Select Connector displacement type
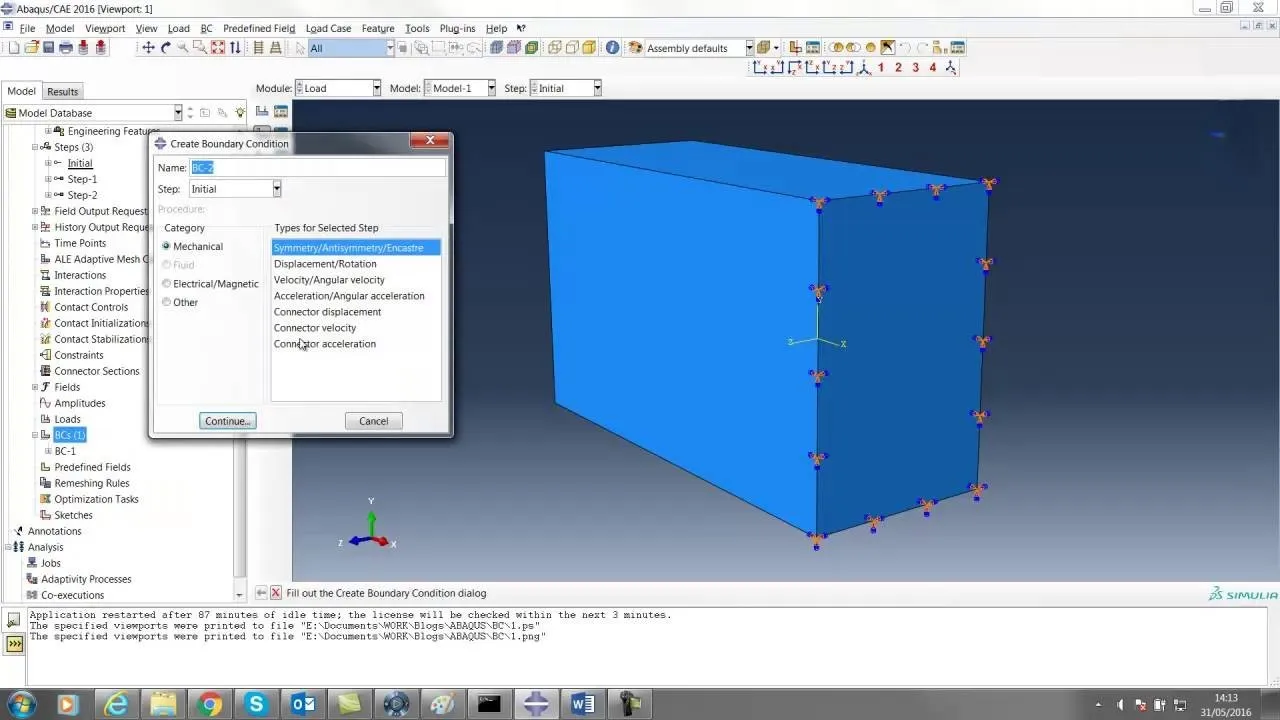This screenshot has width=1280, height=720. [x=327, y=312]
